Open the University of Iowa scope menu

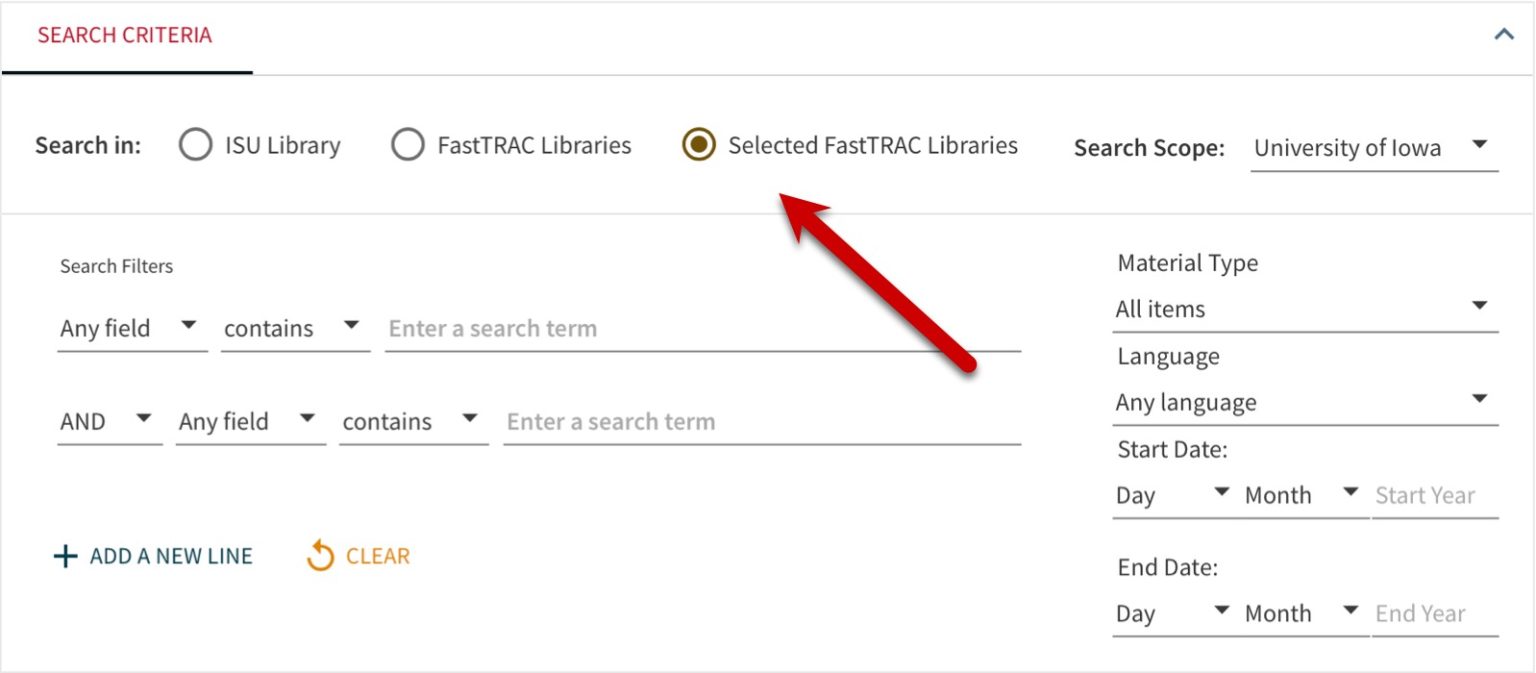tap(1347, 148)
